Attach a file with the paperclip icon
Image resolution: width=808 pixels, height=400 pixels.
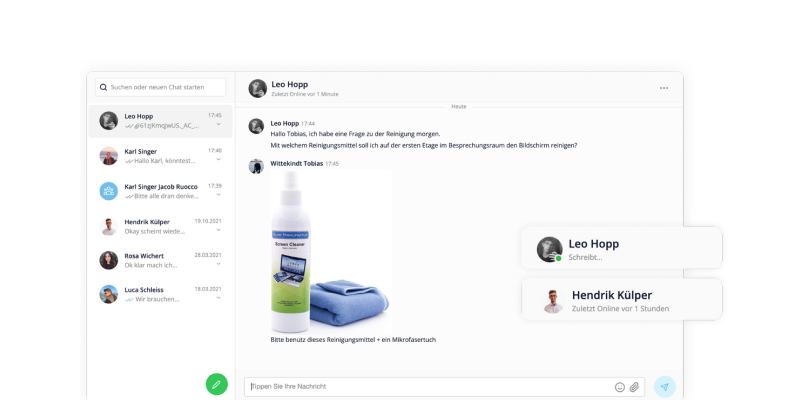[x=634, y=387]
